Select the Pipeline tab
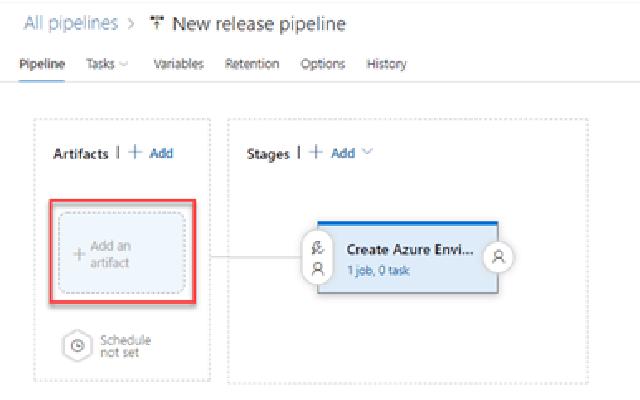 point(42,64)
